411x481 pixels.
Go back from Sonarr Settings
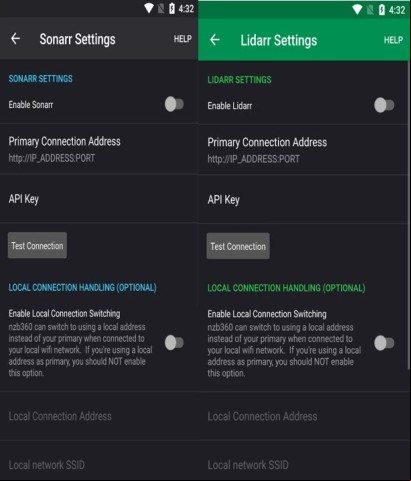[x=15, y=39]
